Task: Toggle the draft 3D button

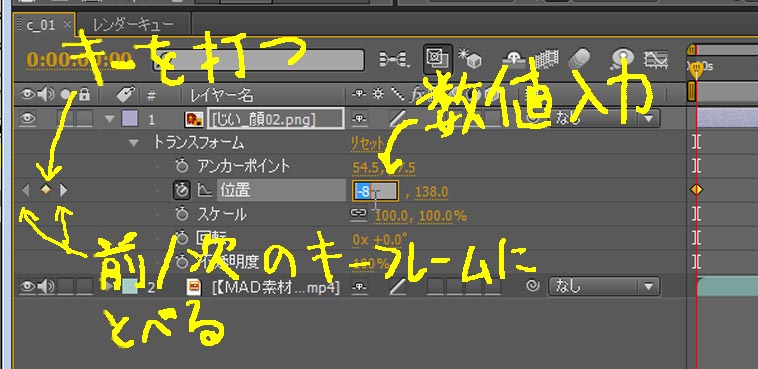Action: click(469, 59)
